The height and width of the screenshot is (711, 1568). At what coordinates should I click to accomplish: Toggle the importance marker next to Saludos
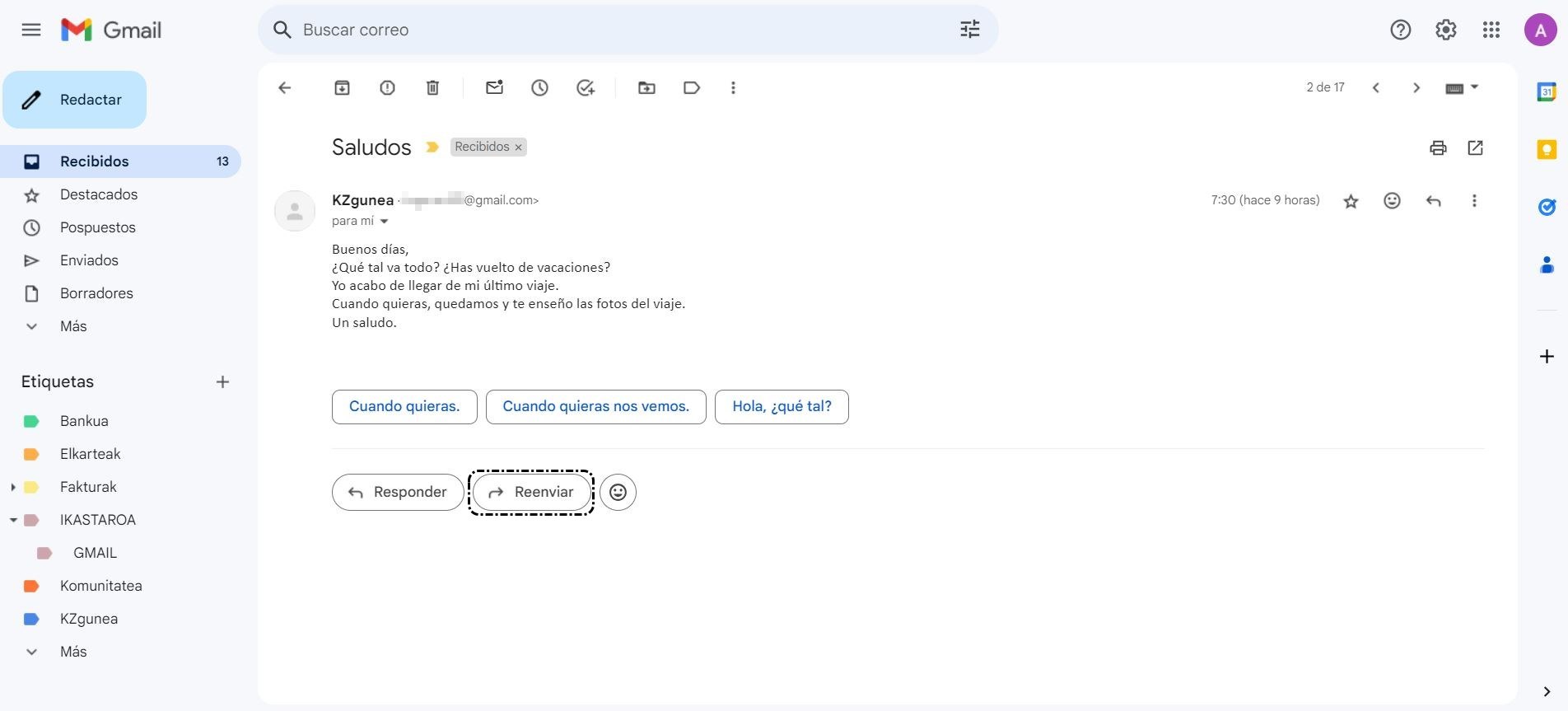432,147
